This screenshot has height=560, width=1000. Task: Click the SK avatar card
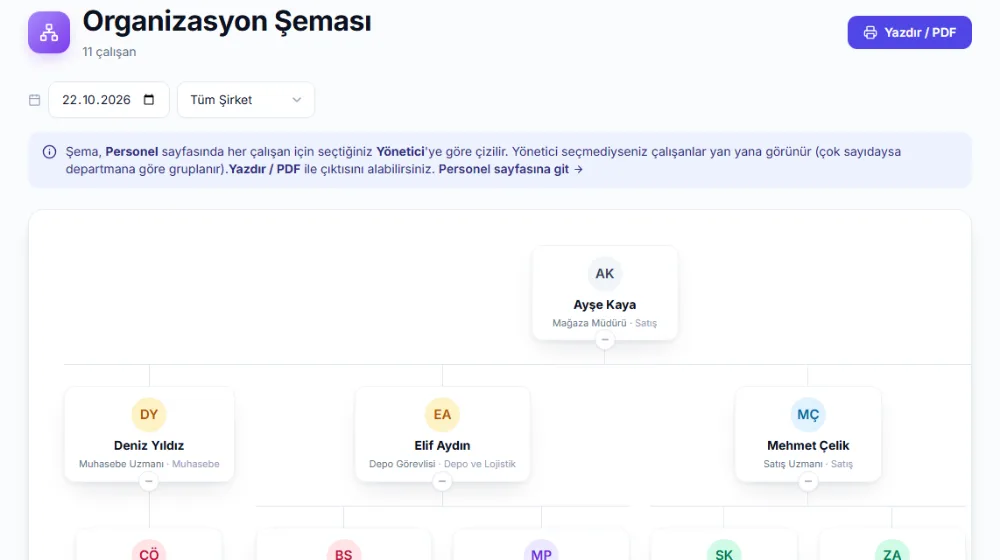tap(724, 545)
